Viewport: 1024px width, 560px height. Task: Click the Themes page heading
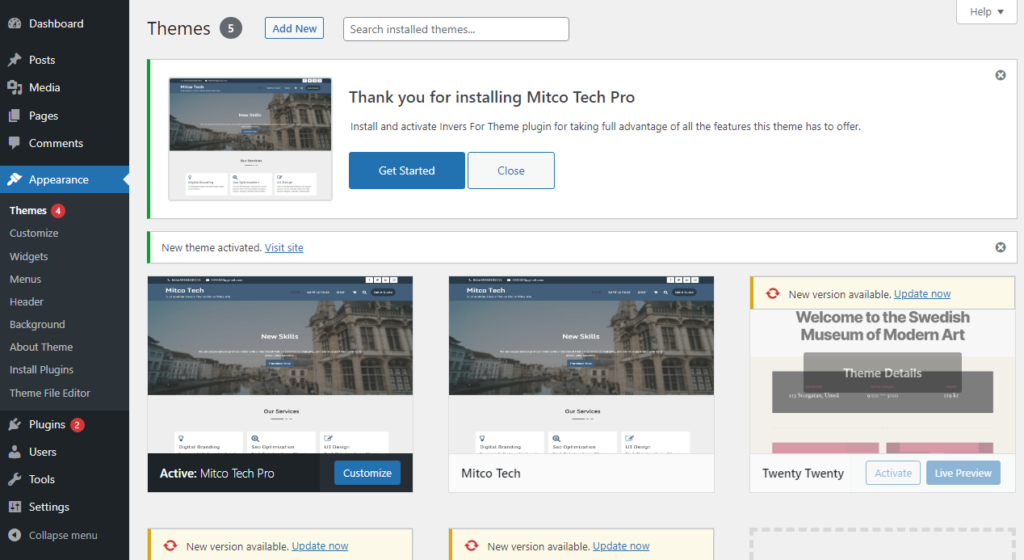click(178, 29)
